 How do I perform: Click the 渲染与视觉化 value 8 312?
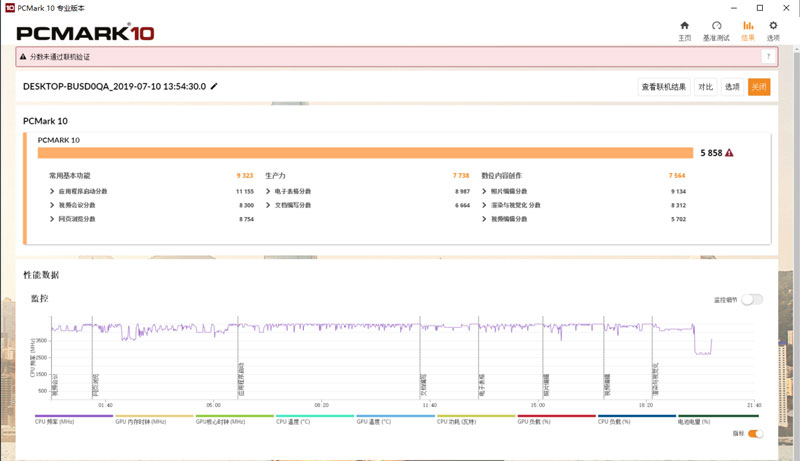click(679, 205)
